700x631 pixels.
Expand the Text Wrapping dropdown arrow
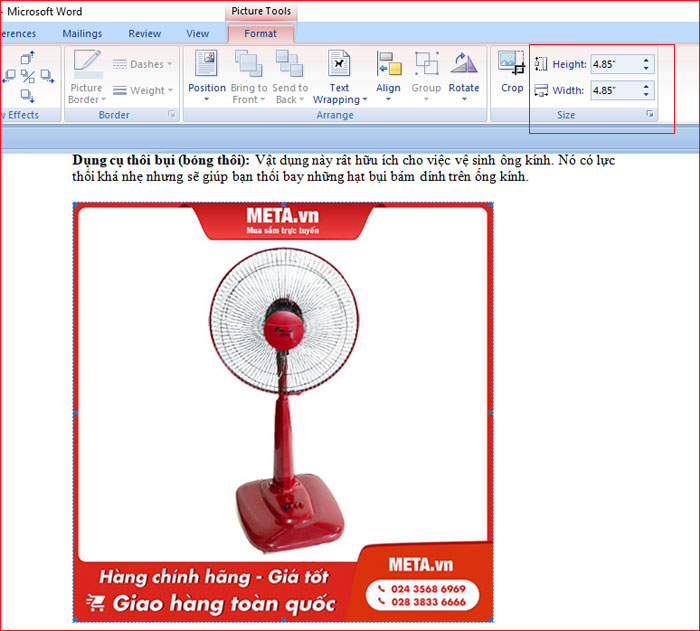coord(365,100)
